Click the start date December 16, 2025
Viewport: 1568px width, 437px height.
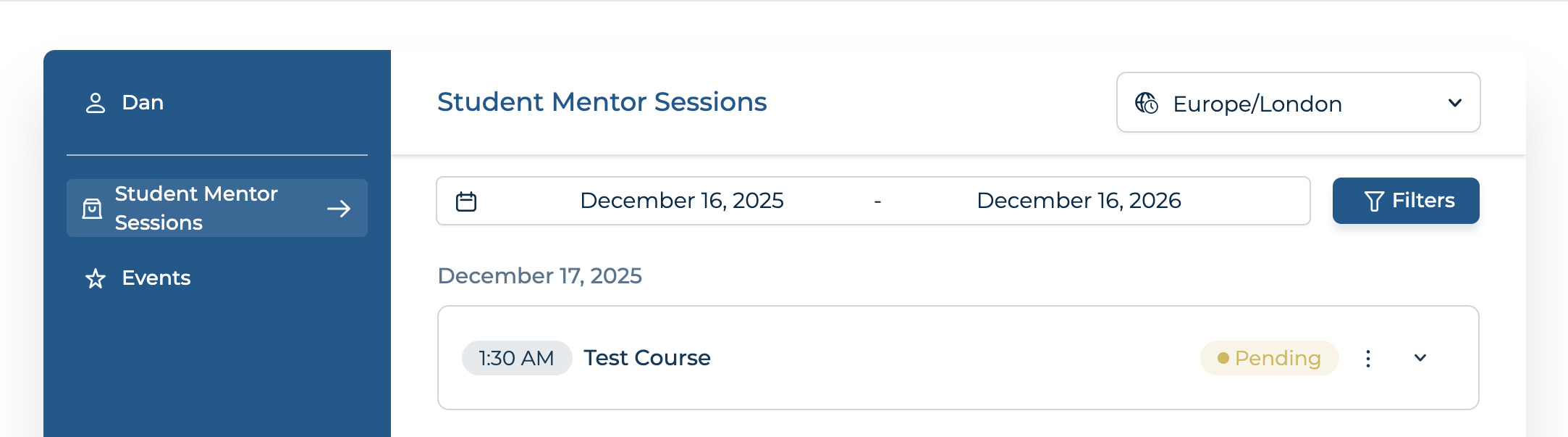click(x=681, y=201)
